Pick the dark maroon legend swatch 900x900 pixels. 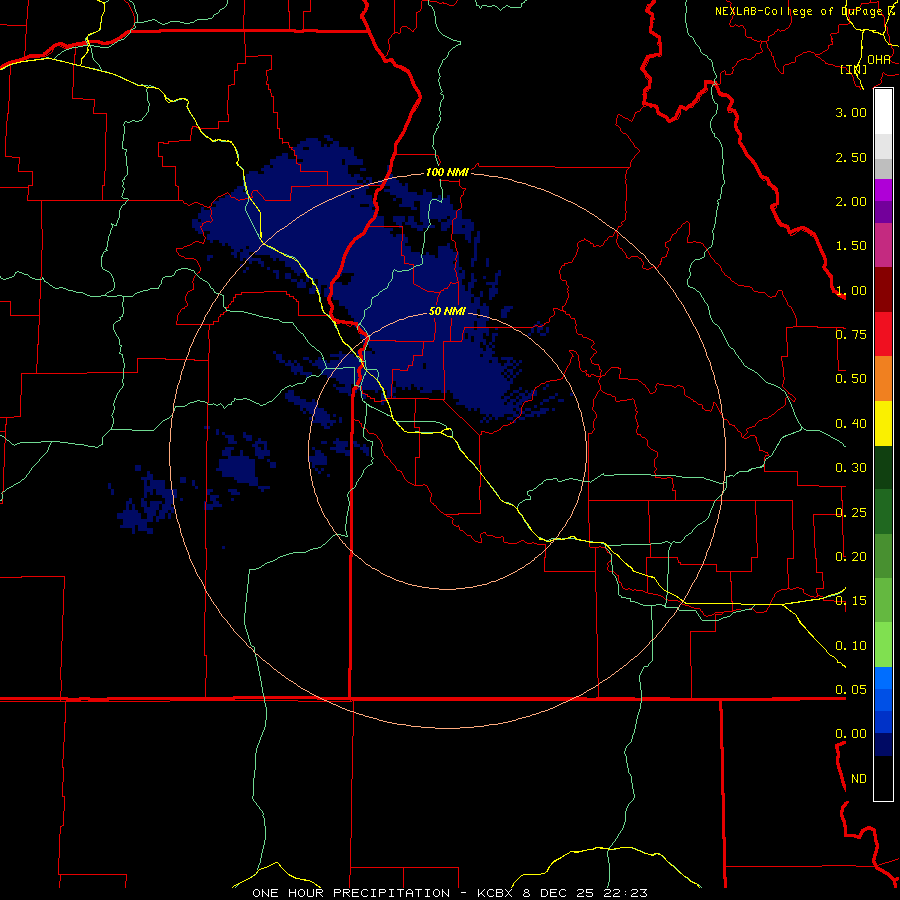(x=883, y=290)
